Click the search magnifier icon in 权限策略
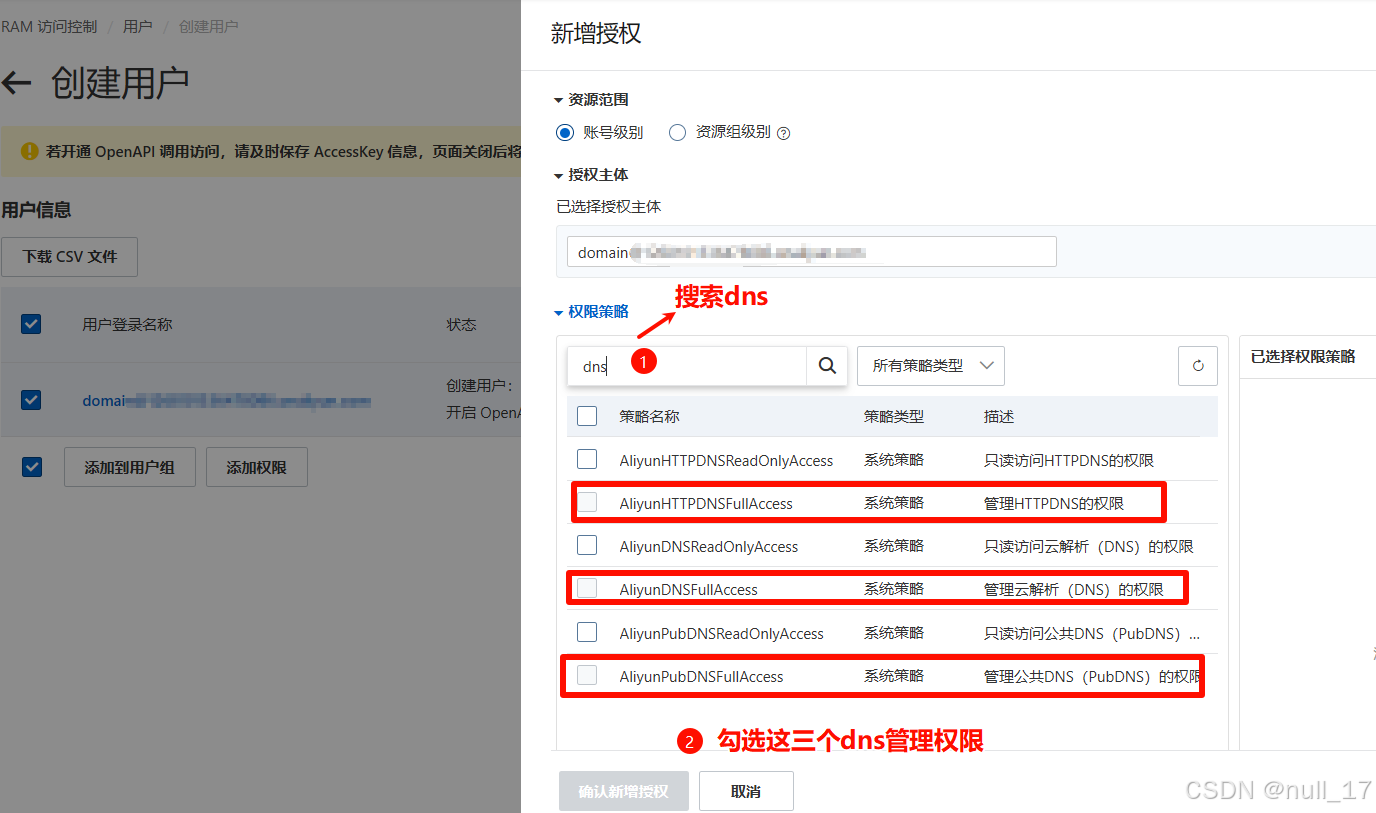 pyautogui.click(x=826, y=365)
